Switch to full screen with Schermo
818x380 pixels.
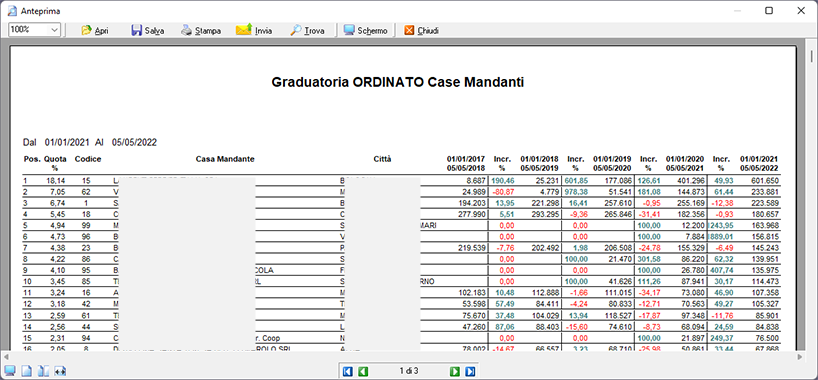tap(365, 30)
